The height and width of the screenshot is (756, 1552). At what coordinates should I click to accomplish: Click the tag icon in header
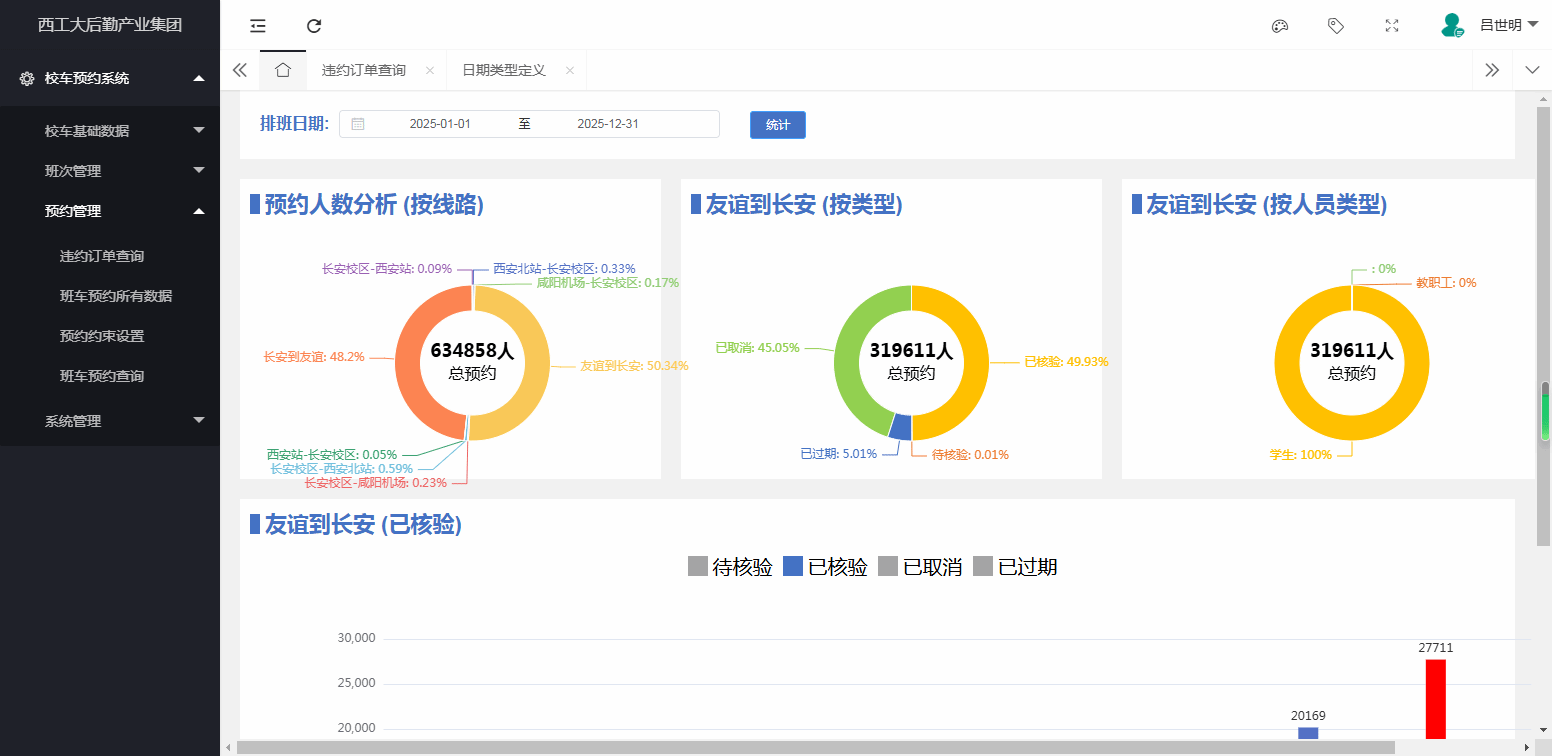pyautogui.click(x=1335, y=26)
